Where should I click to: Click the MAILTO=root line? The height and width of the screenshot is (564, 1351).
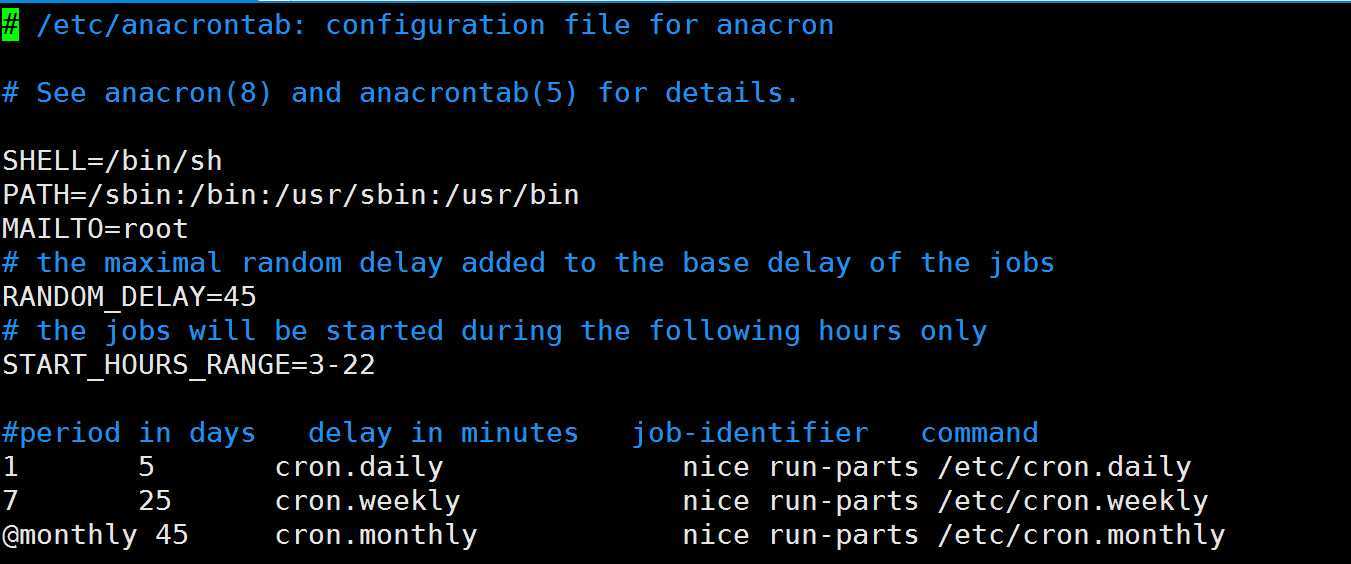(x=95, y=229)
